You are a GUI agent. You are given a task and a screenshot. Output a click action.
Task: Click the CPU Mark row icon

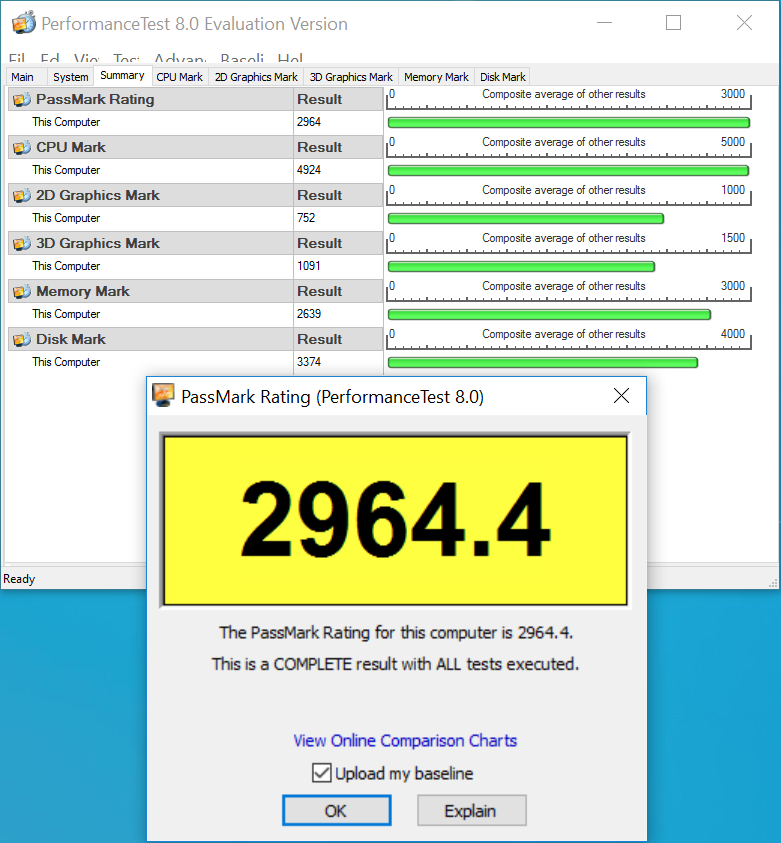(22, 147)
